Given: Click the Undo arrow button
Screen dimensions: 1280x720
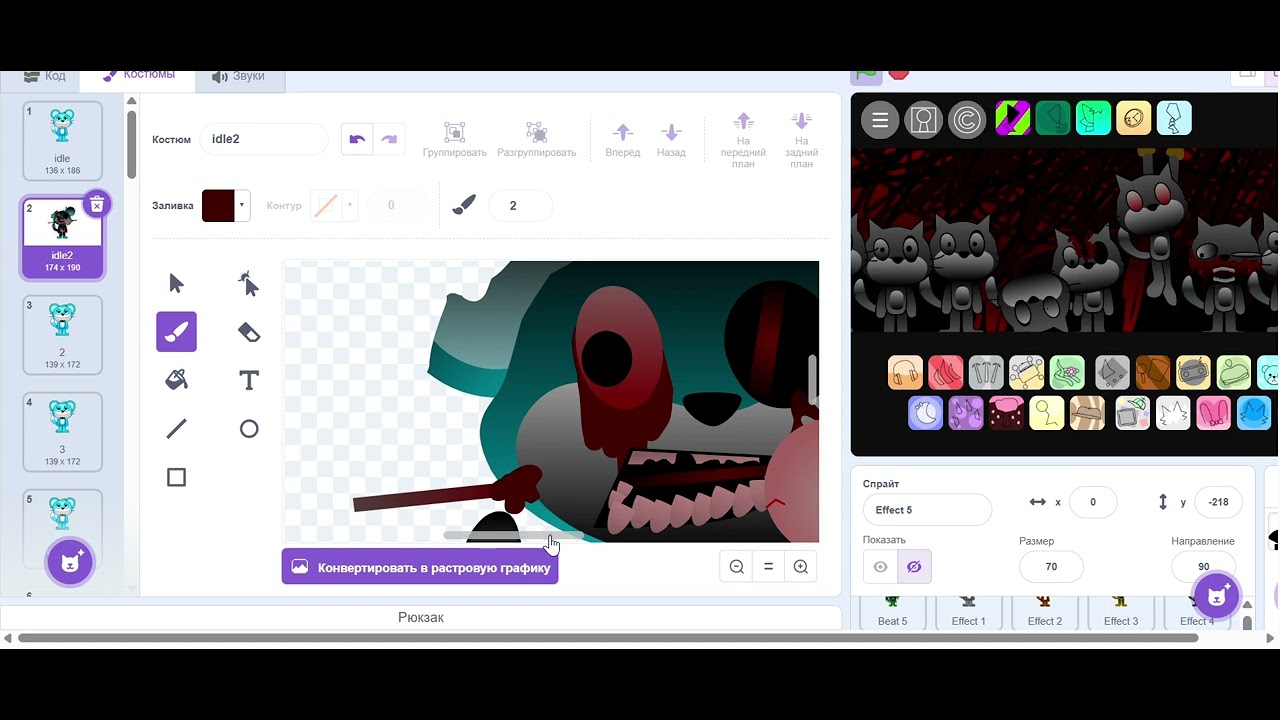Looking at the screenshot, I should (x=357, y=139).
